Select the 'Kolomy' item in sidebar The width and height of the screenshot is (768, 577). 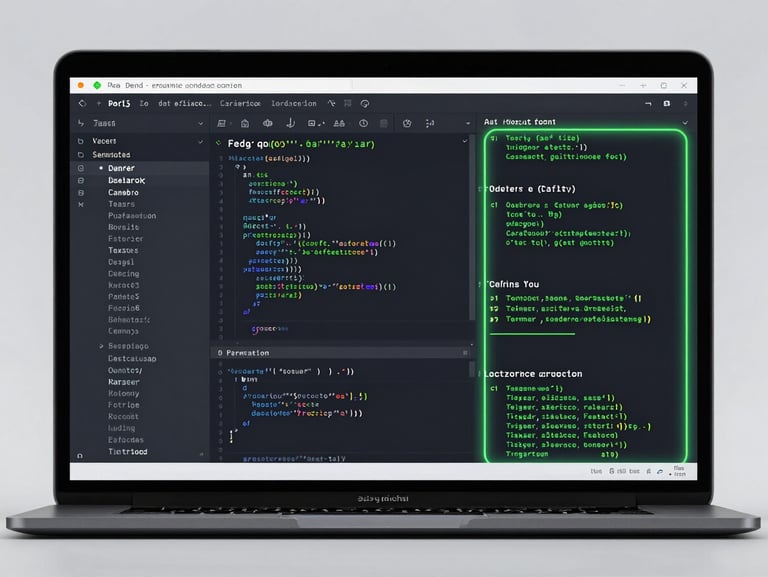tap(123, 393)
